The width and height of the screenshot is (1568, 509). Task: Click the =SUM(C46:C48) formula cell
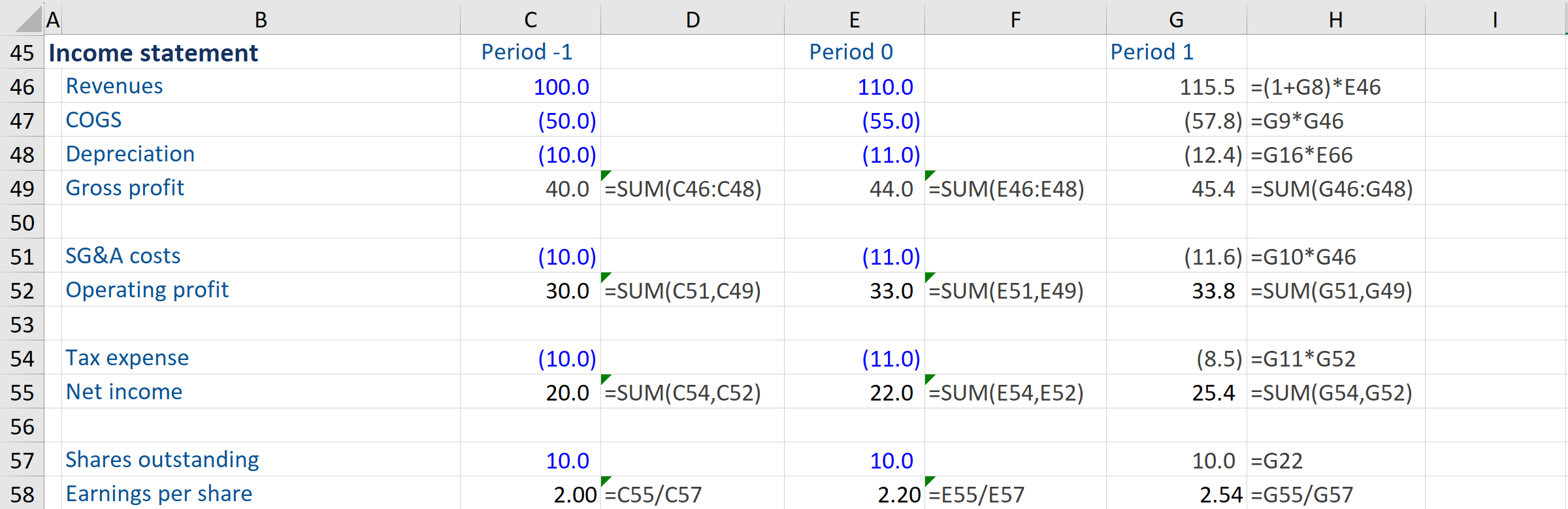[683, 189]
